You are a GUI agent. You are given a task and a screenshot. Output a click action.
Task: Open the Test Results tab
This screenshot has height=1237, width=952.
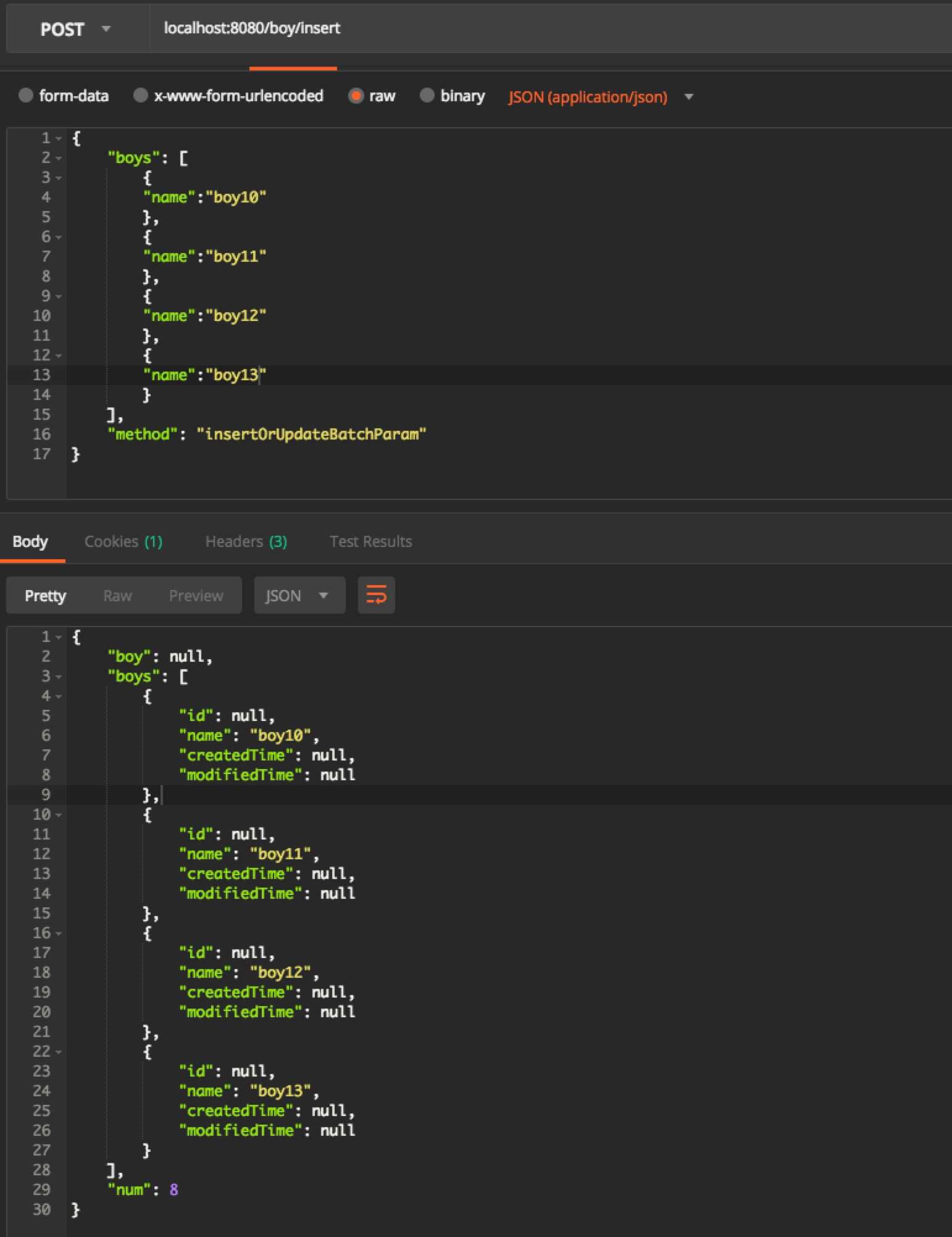[370, 541]
